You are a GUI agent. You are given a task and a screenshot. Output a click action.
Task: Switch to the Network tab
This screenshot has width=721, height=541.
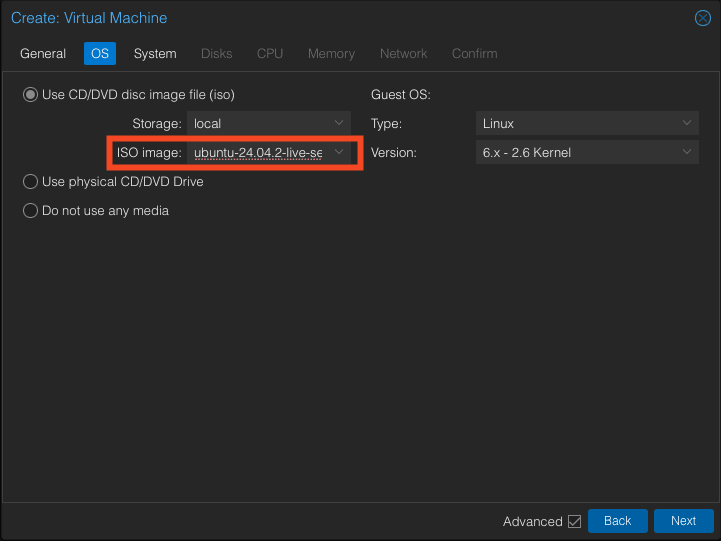tap(403, 54)
